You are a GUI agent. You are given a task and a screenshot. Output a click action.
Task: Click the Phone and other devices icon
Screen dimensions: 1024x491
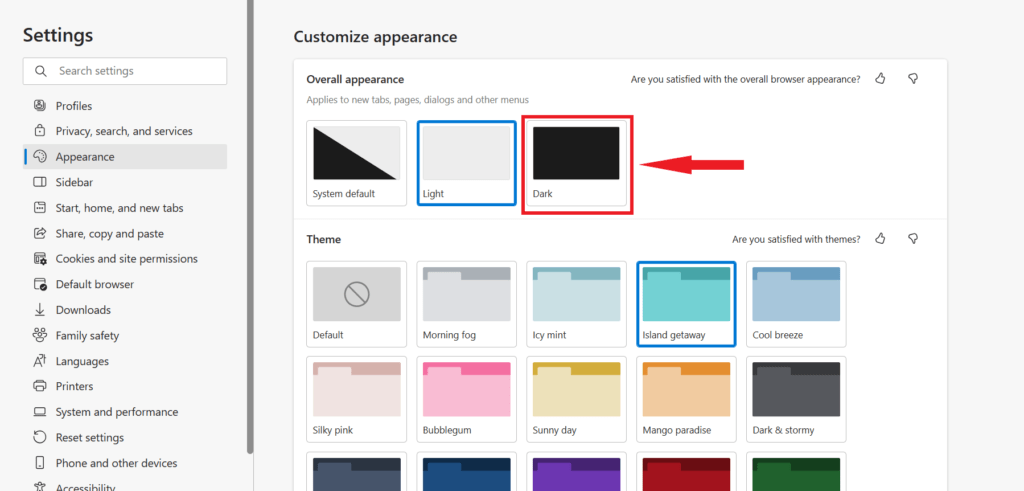tap(40, 463)
